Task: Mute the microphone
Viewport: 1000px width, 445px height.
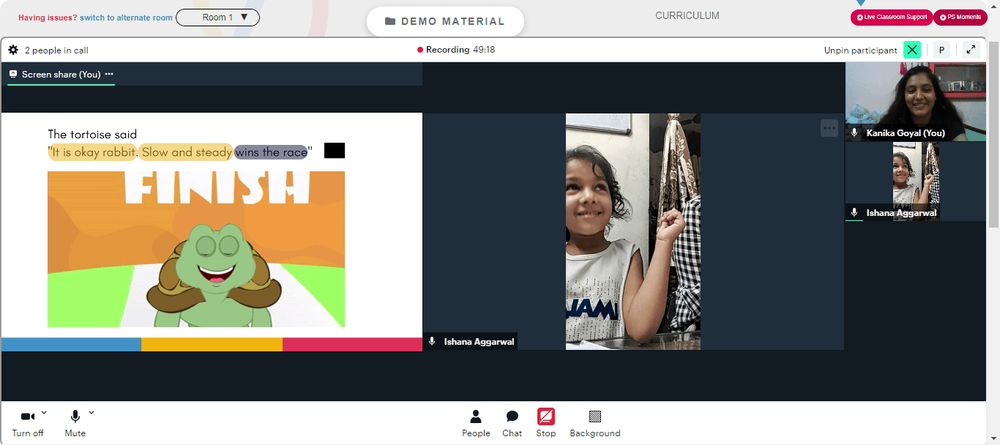Action: pyautogui.click(x=75, y=416)
